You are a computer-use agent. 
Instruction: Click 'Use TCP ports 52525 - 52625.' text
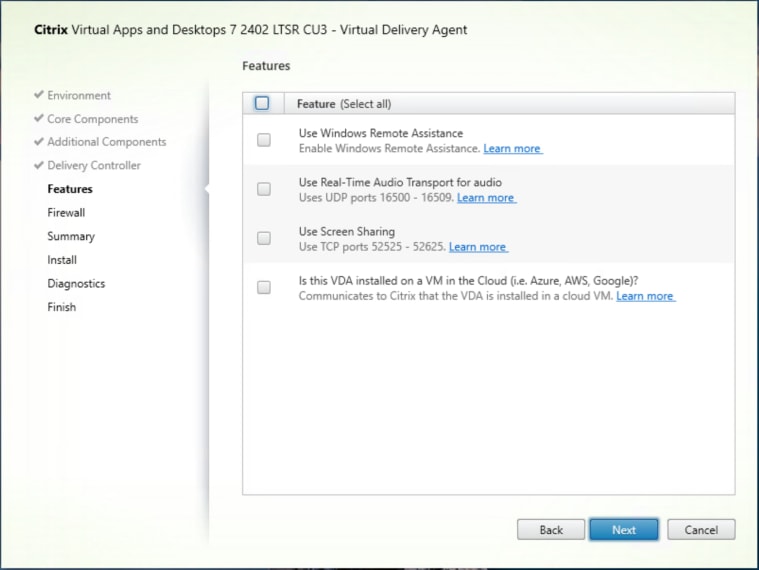[372, 247]
